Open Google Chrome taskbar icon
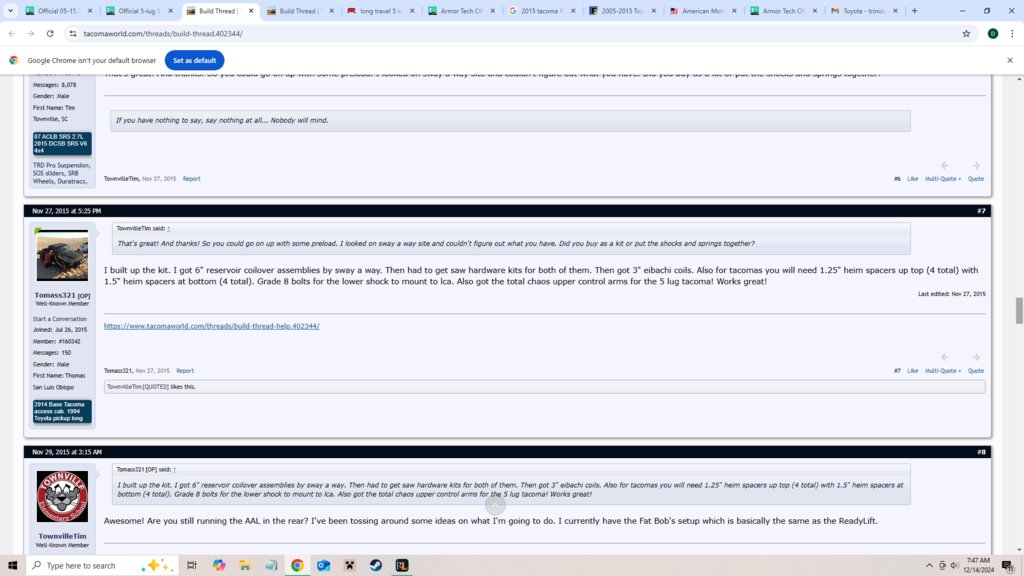 click(297, 566)
